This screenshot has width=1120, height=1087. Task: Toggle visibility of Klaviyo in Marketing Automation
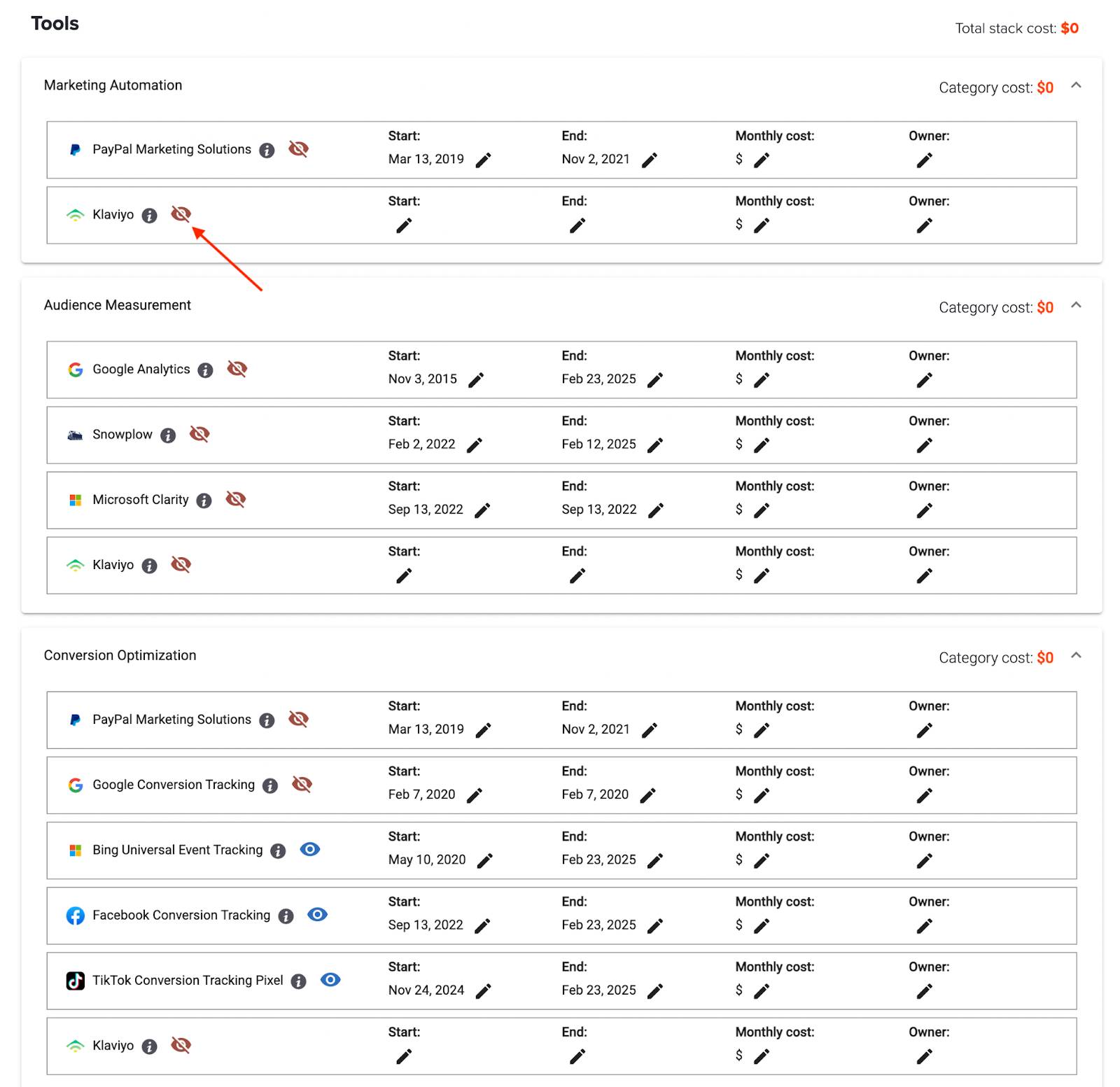point(181,214)
